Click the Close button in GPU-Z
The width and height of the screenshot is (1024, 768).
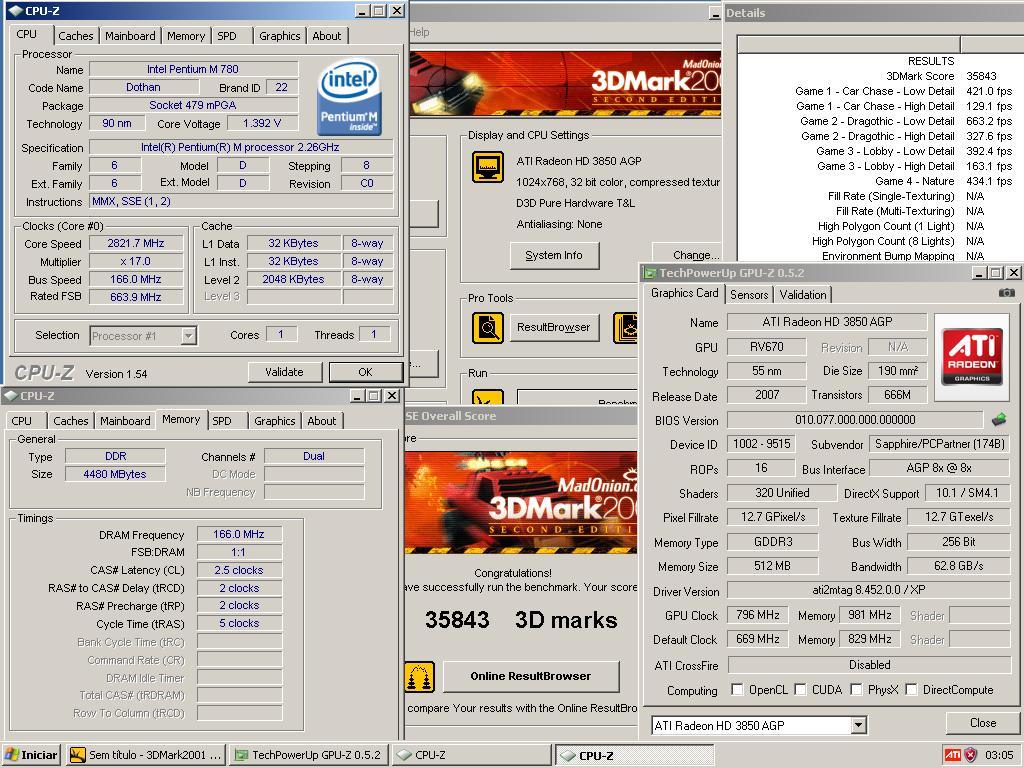point(982,723)
